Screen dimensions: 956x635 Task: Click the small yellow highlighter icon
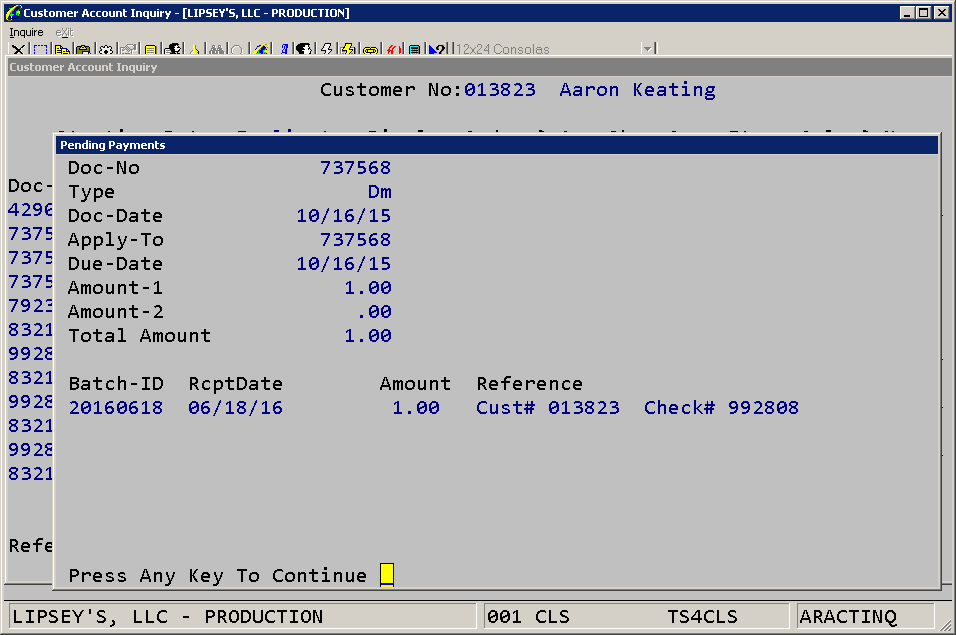click(194, 49)
